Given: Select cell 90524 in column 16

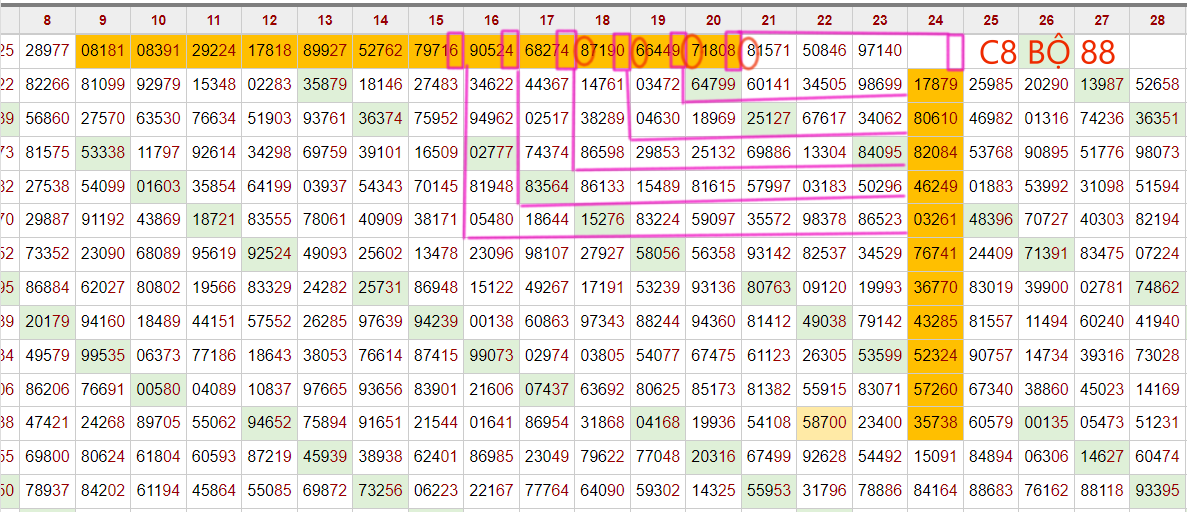Looking at the screenshot, I should [491, 51].
